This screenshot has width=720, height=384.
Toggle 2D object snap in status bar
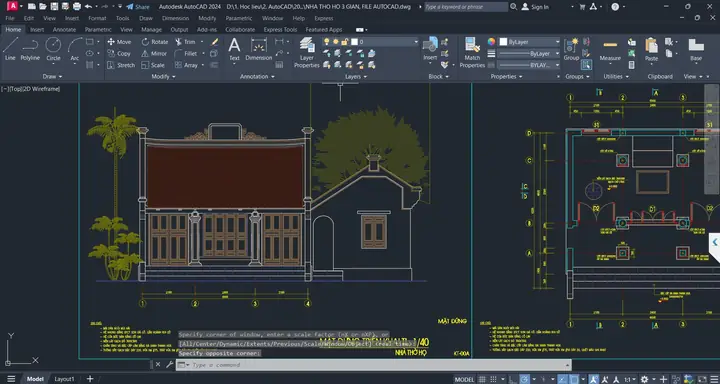pyautogui.click(x=575, y=379)
